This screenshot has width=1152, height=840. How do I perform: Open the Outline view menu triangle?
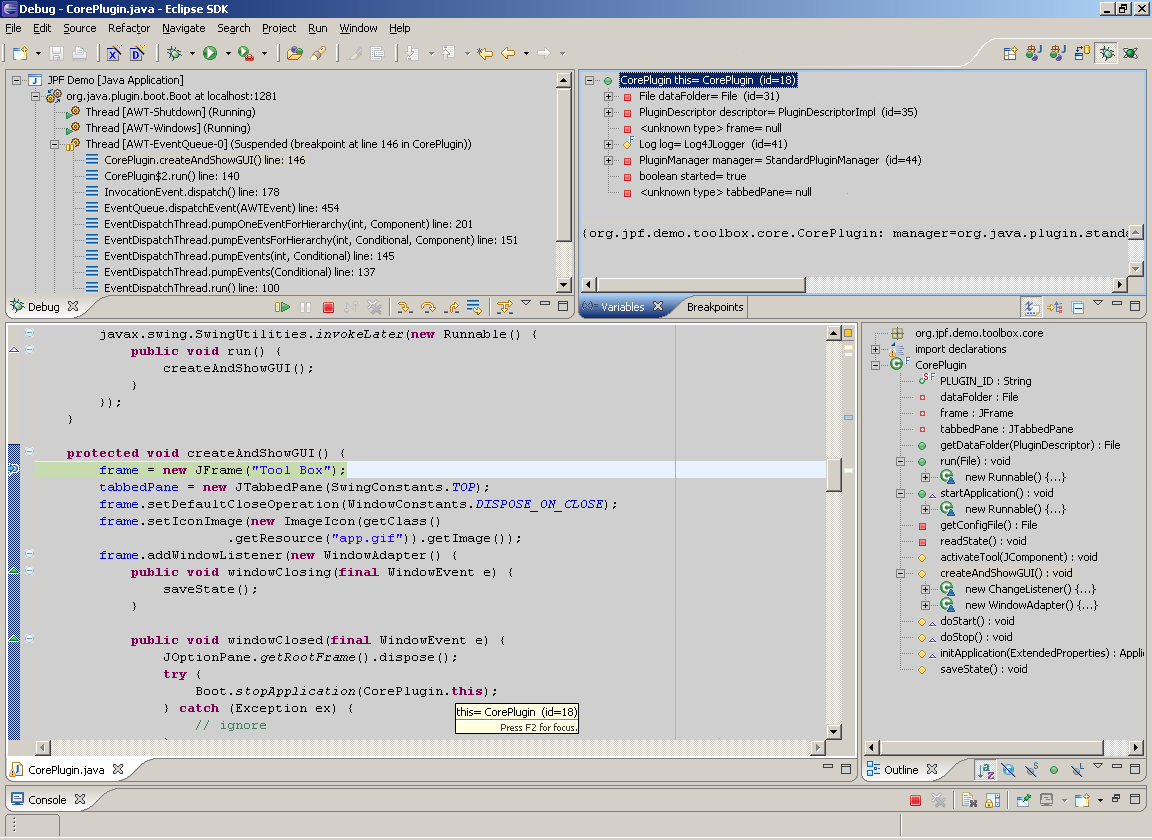(x=1098, y=766)
